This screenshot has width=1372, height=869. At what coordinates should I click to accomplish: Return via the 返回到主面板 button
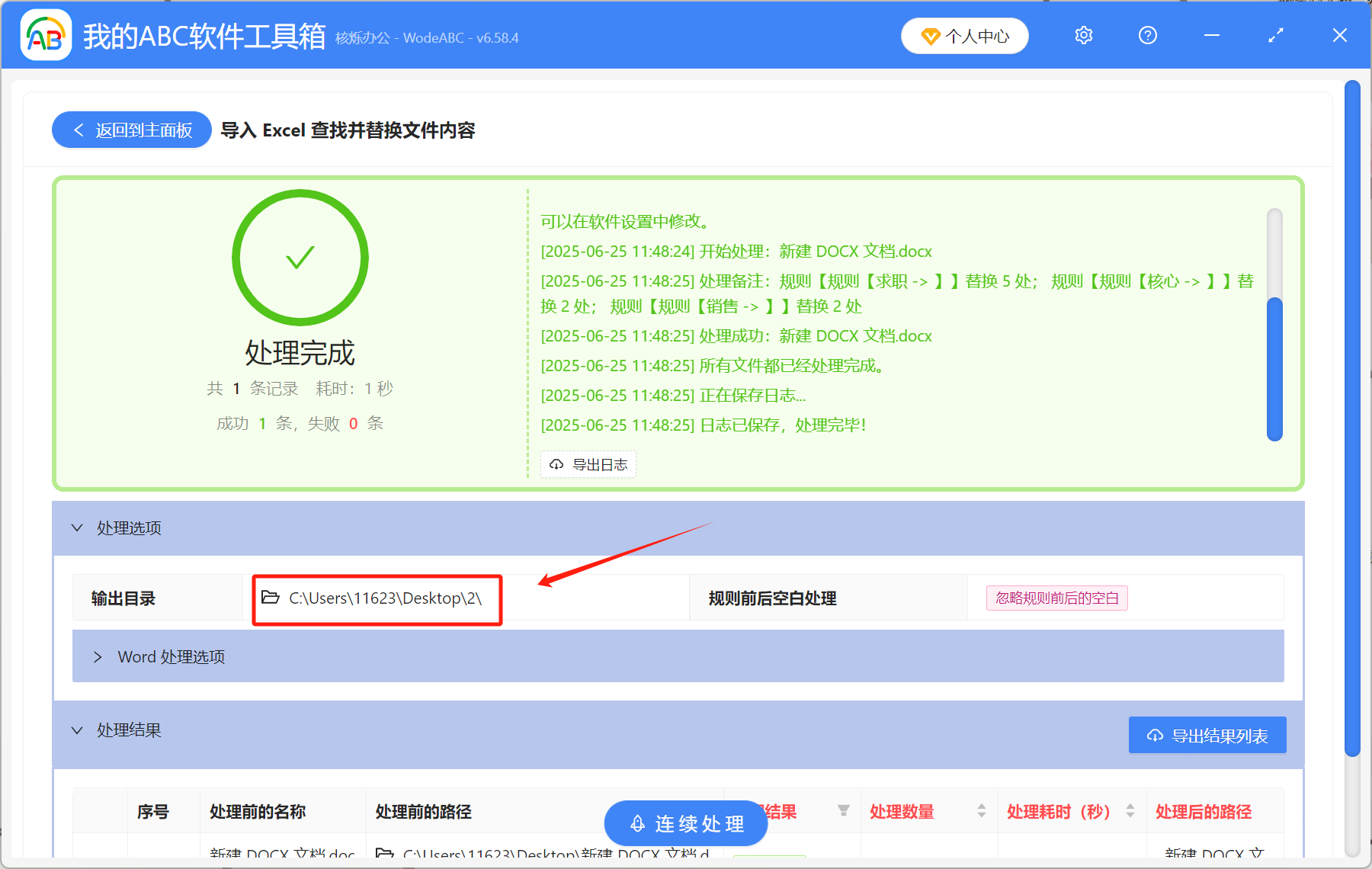click(130, 130)
